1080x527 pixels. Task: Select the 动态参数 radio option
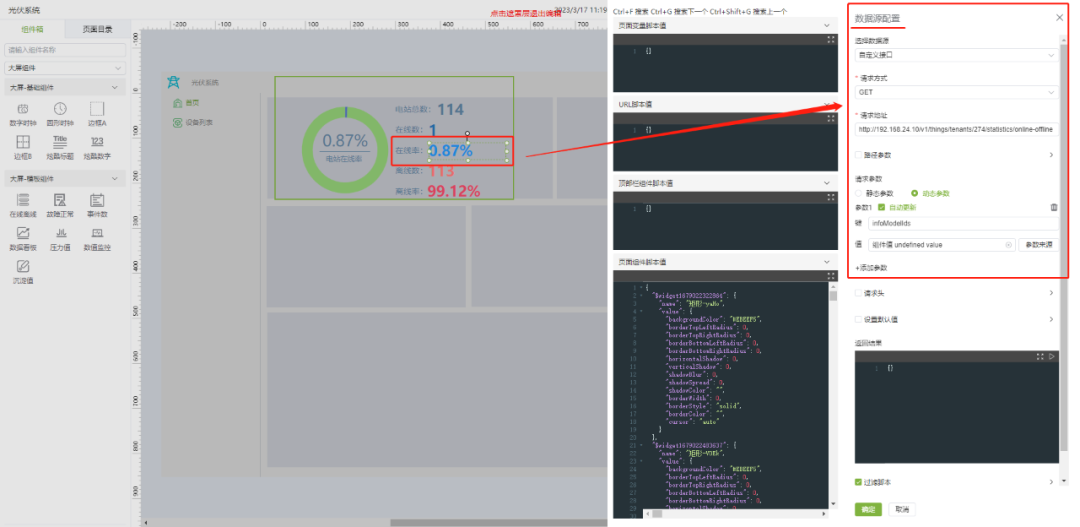915,193
